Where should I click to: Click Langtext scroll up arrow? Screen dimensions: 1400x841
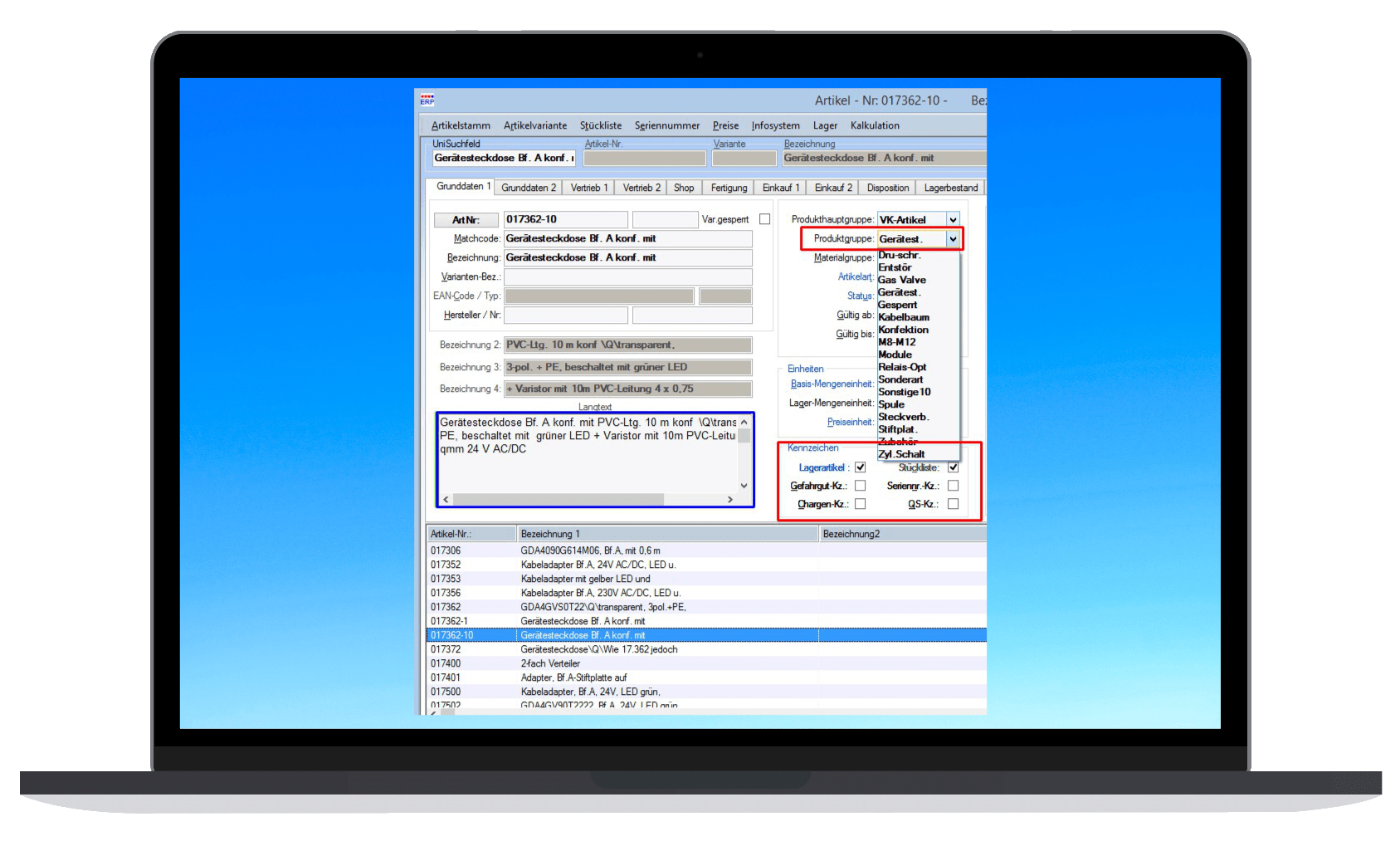click(744, 422)
